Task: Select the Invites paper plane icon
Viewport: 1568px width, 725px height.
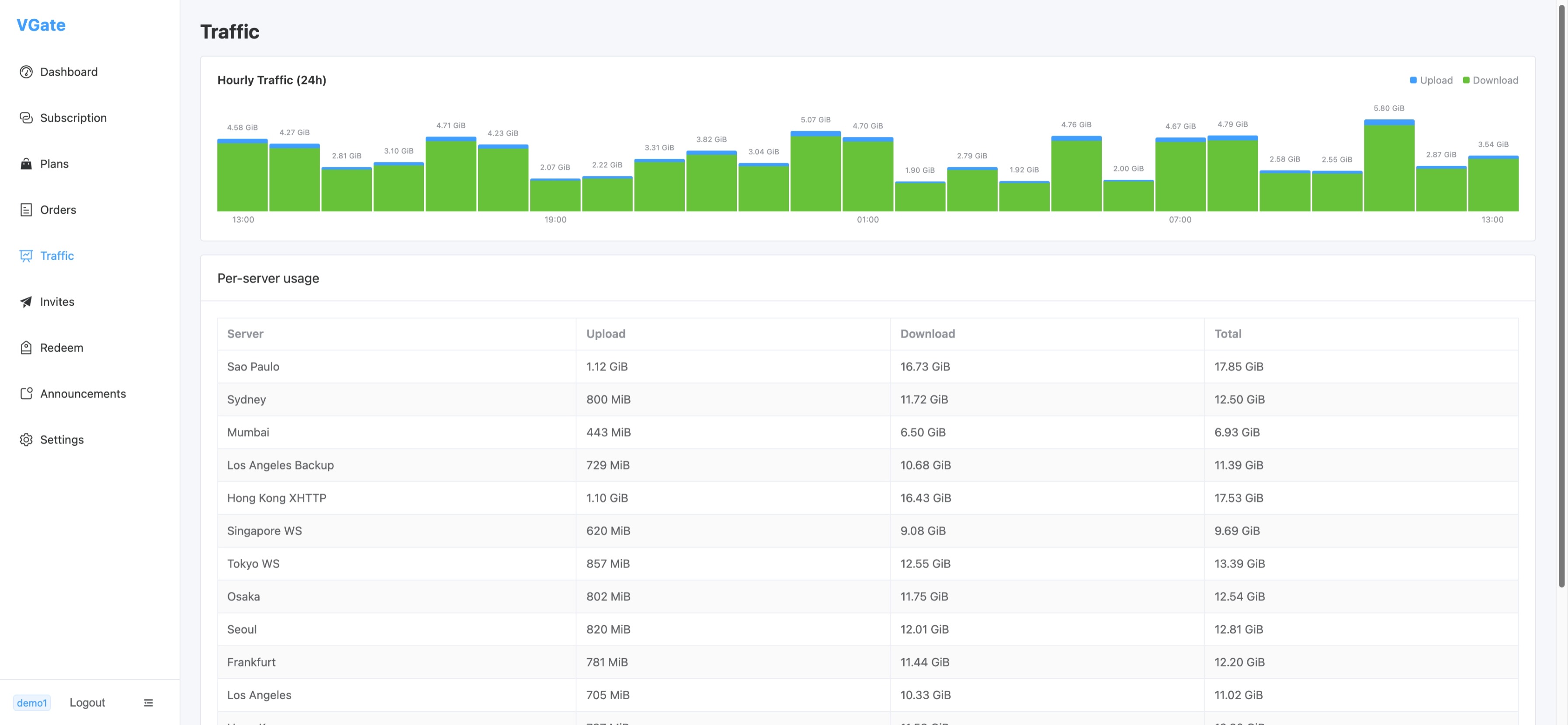Action: pyautogui.click(x=26, y=302)
